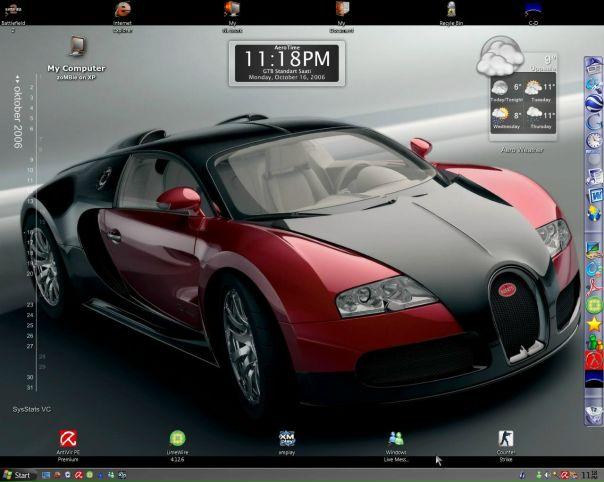Click the AeroTime clock widget
The image size is (604, 482).
[x=286, y=63]
